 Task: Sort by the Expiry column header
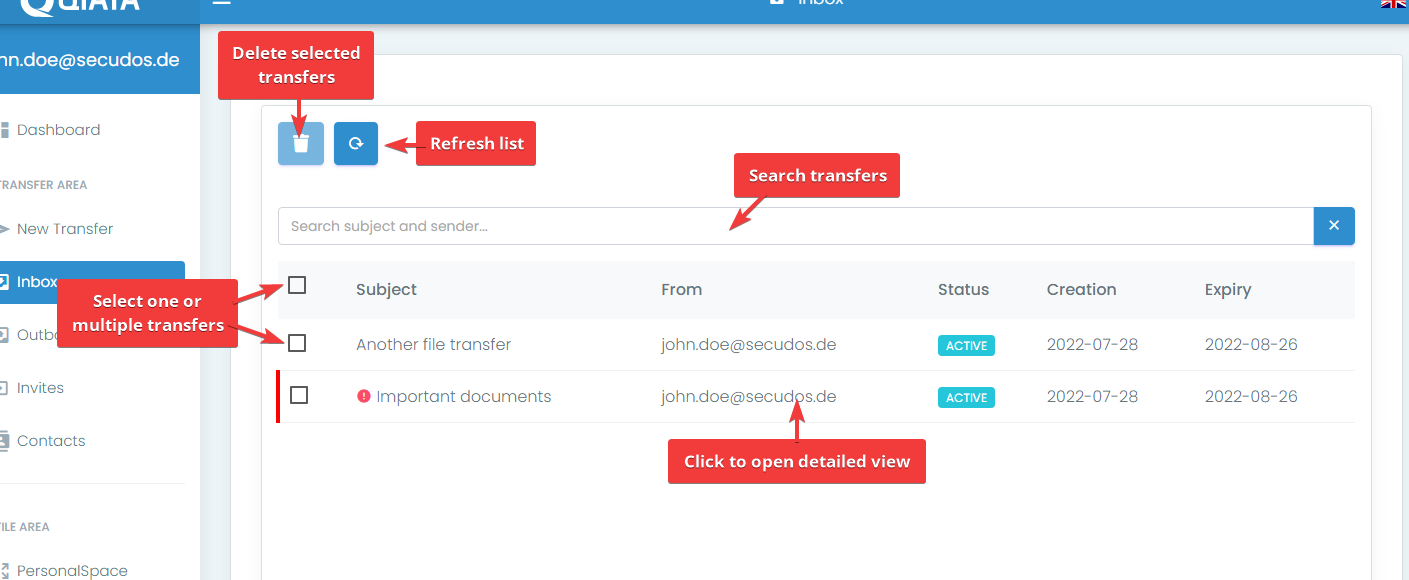(1227, 290)
